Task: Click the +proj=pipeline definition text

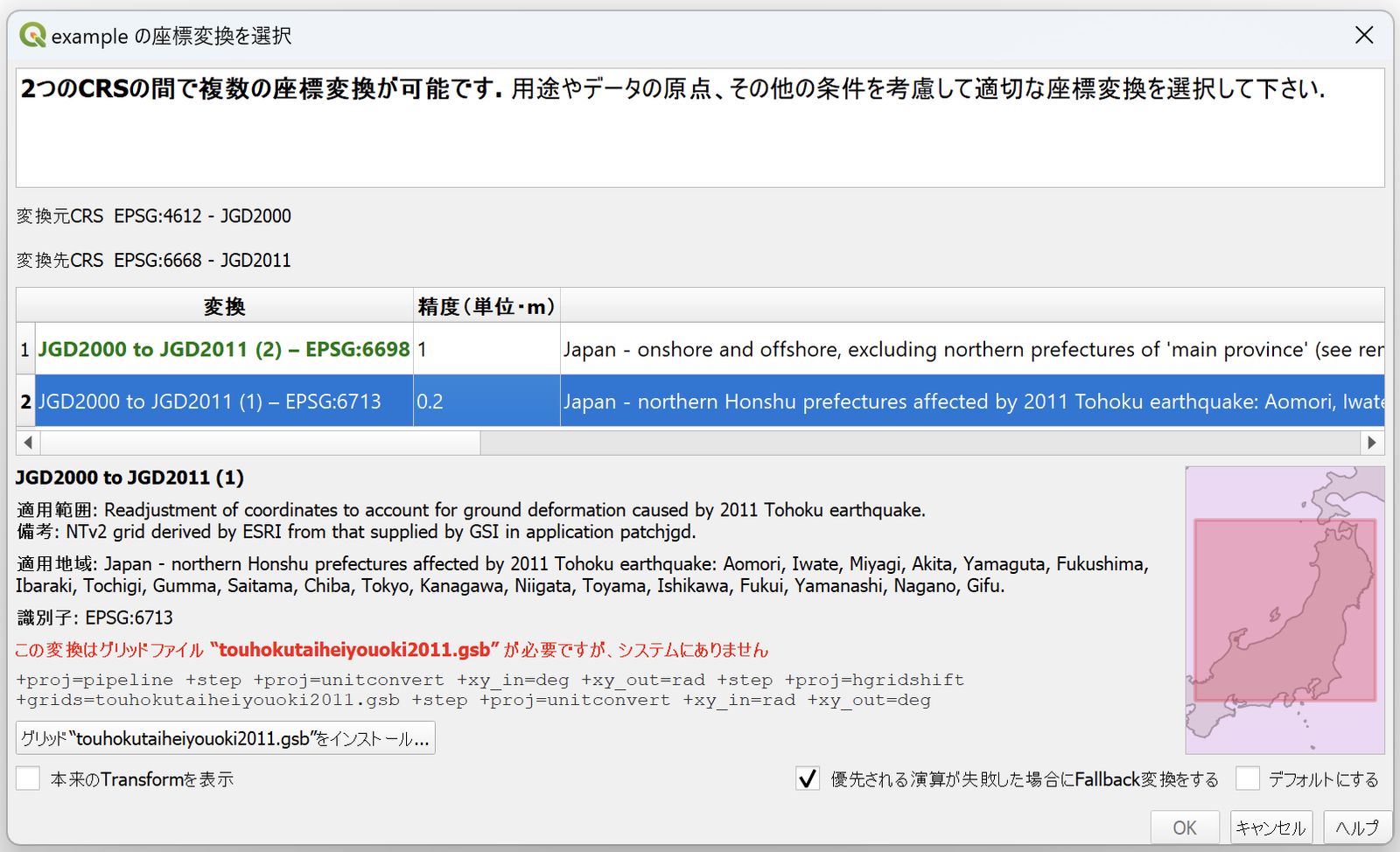Action: [490, 690]
